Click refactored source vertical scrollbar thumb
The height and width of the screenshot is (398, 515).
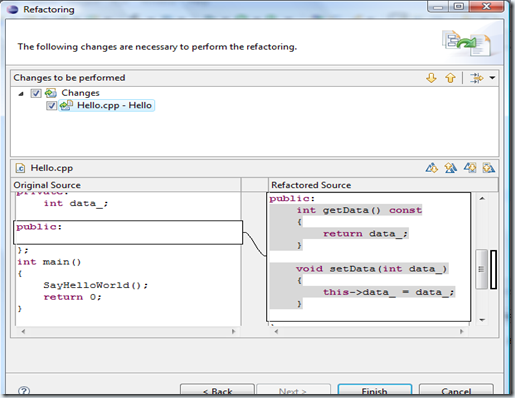[481, 269]
